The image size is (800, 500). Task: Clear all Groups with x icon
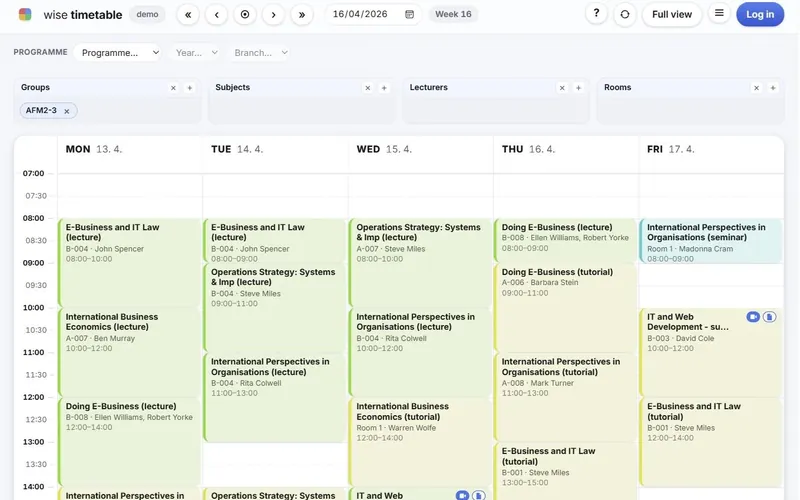tap(173, 88)
